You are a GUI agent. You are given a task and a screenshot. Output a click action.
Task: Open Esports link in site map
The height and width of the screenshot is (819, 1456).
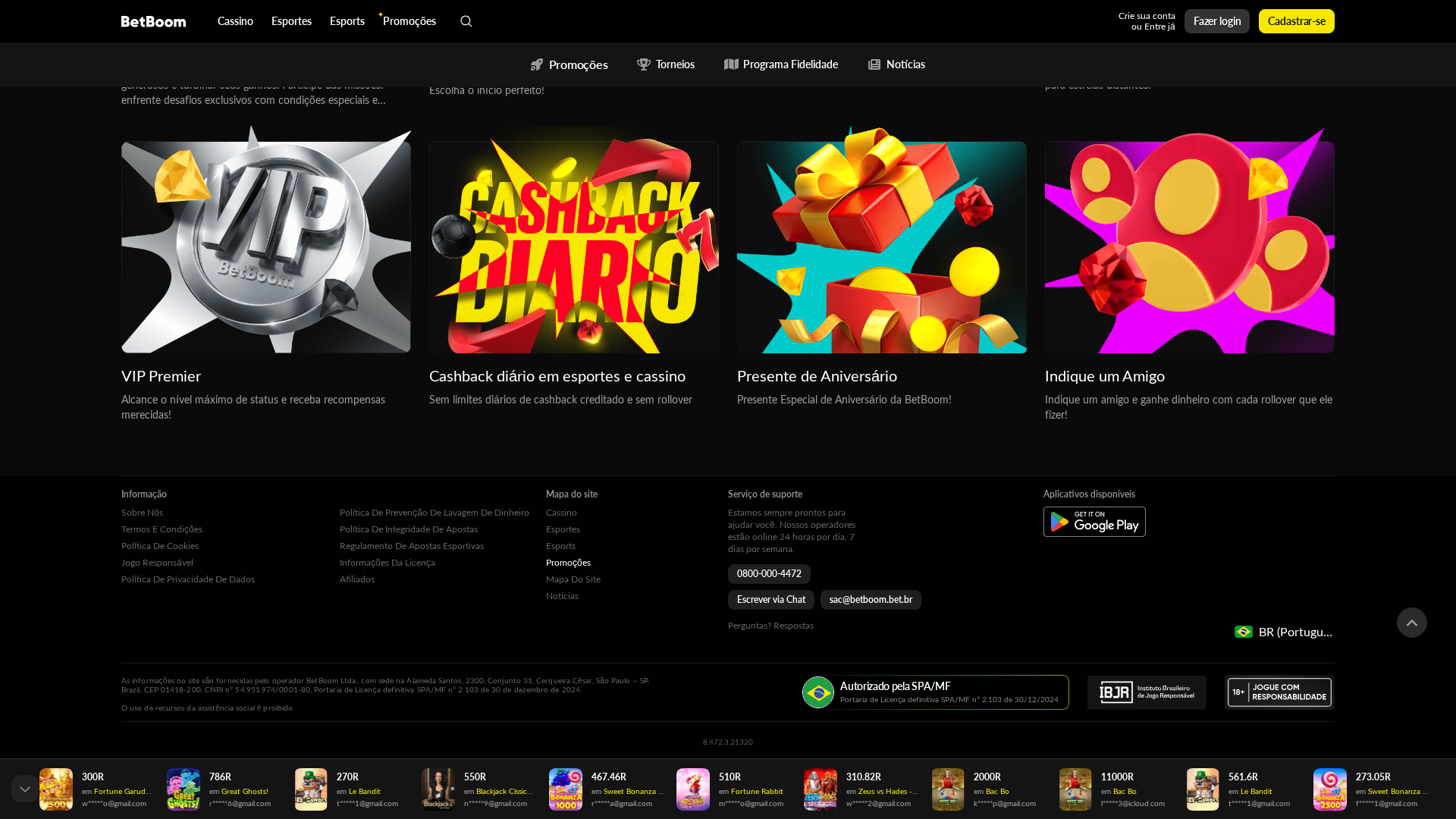(560, 546)
